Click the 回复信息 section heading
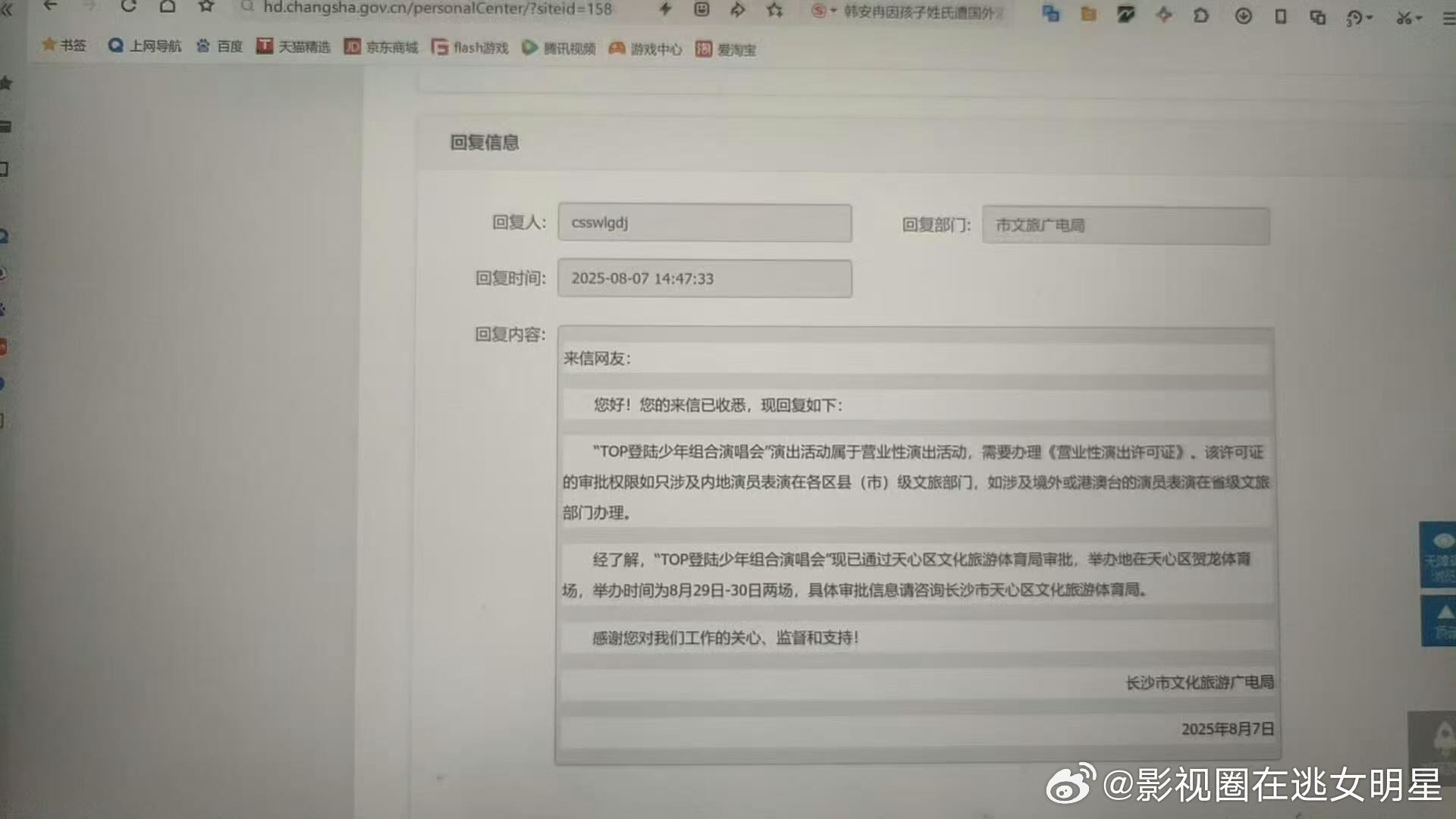Viewport: 1456px width, 819px height. click(x=485, y=143)
